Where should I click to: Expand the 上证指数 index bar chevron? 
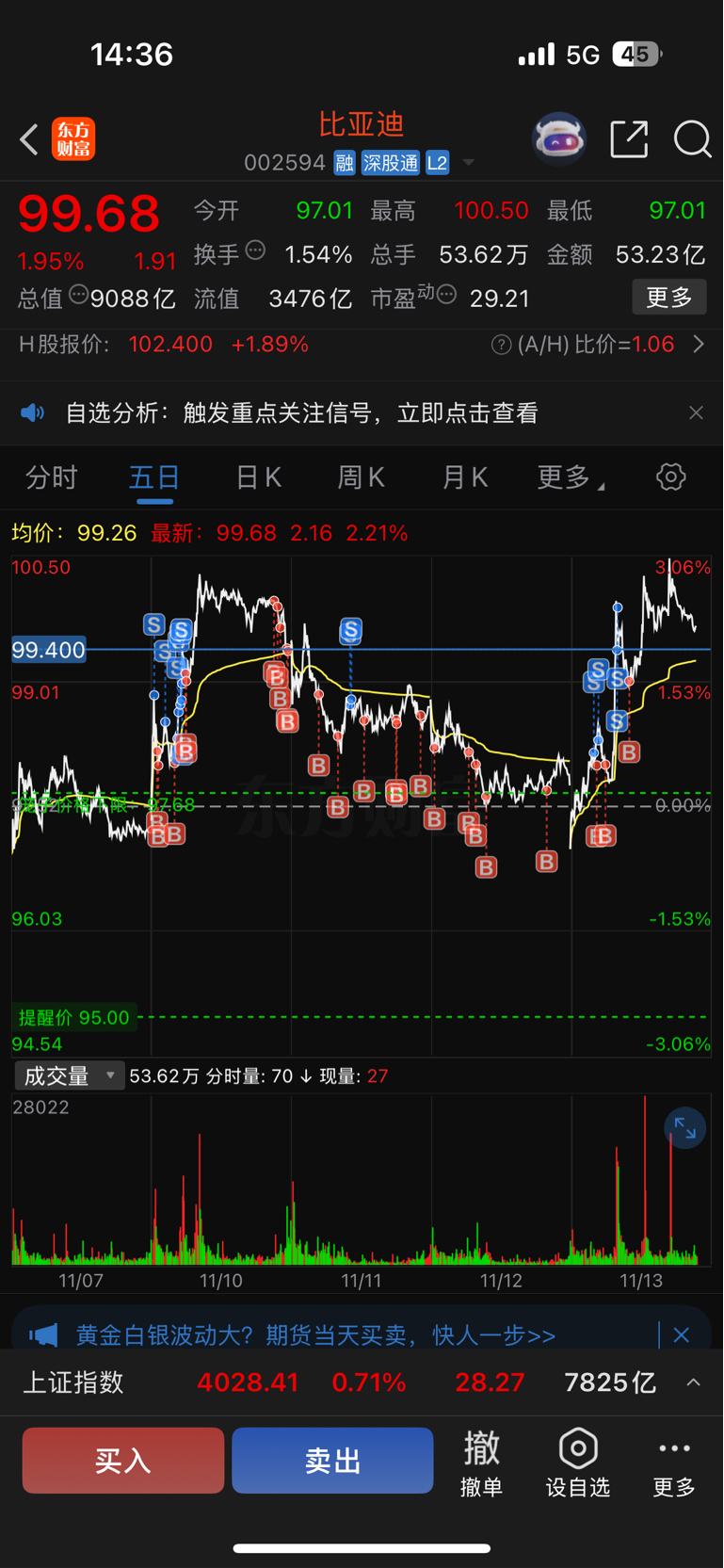click(x=693, y=1382)
